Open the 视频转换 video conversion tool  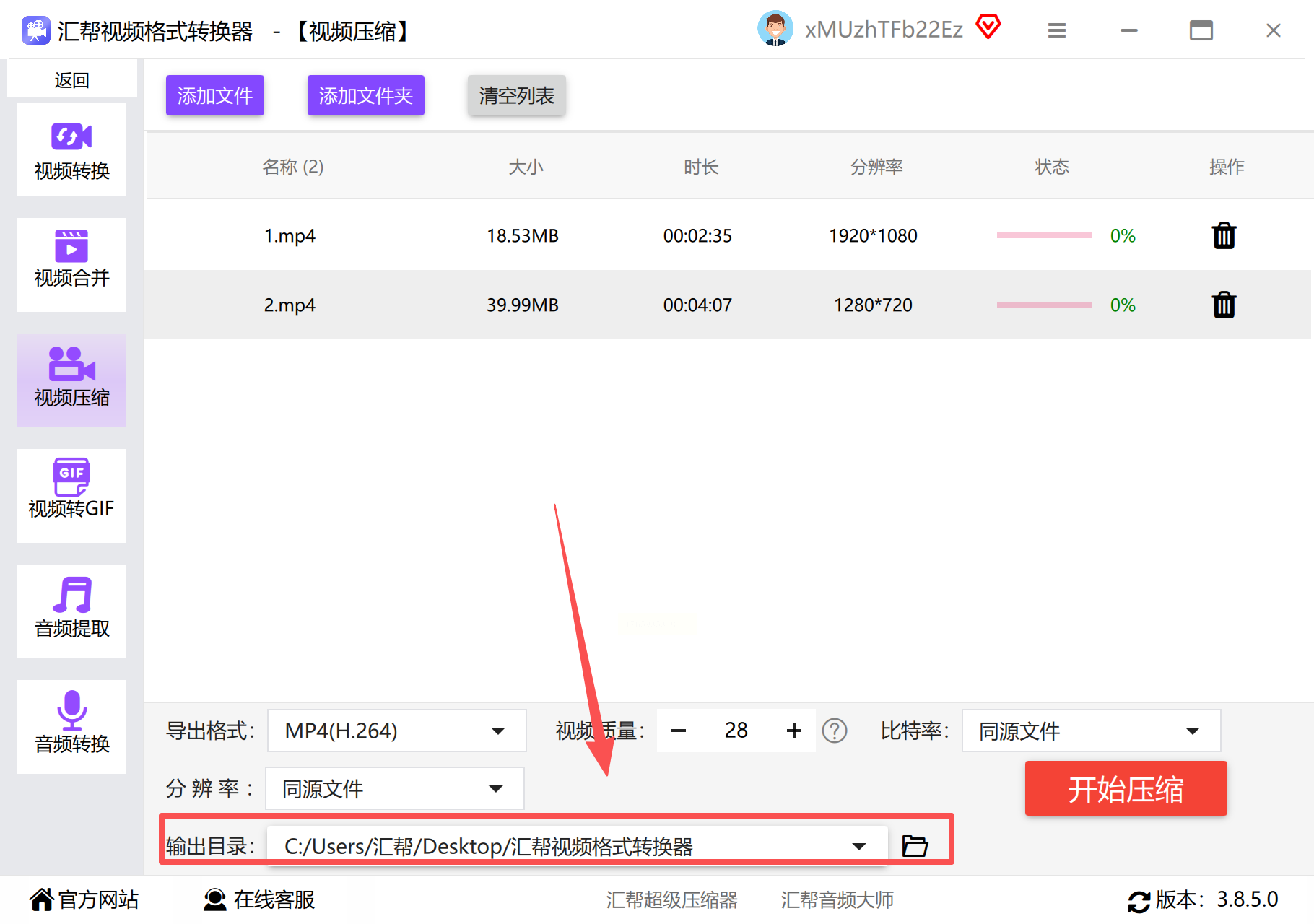(x=71, y=149)
